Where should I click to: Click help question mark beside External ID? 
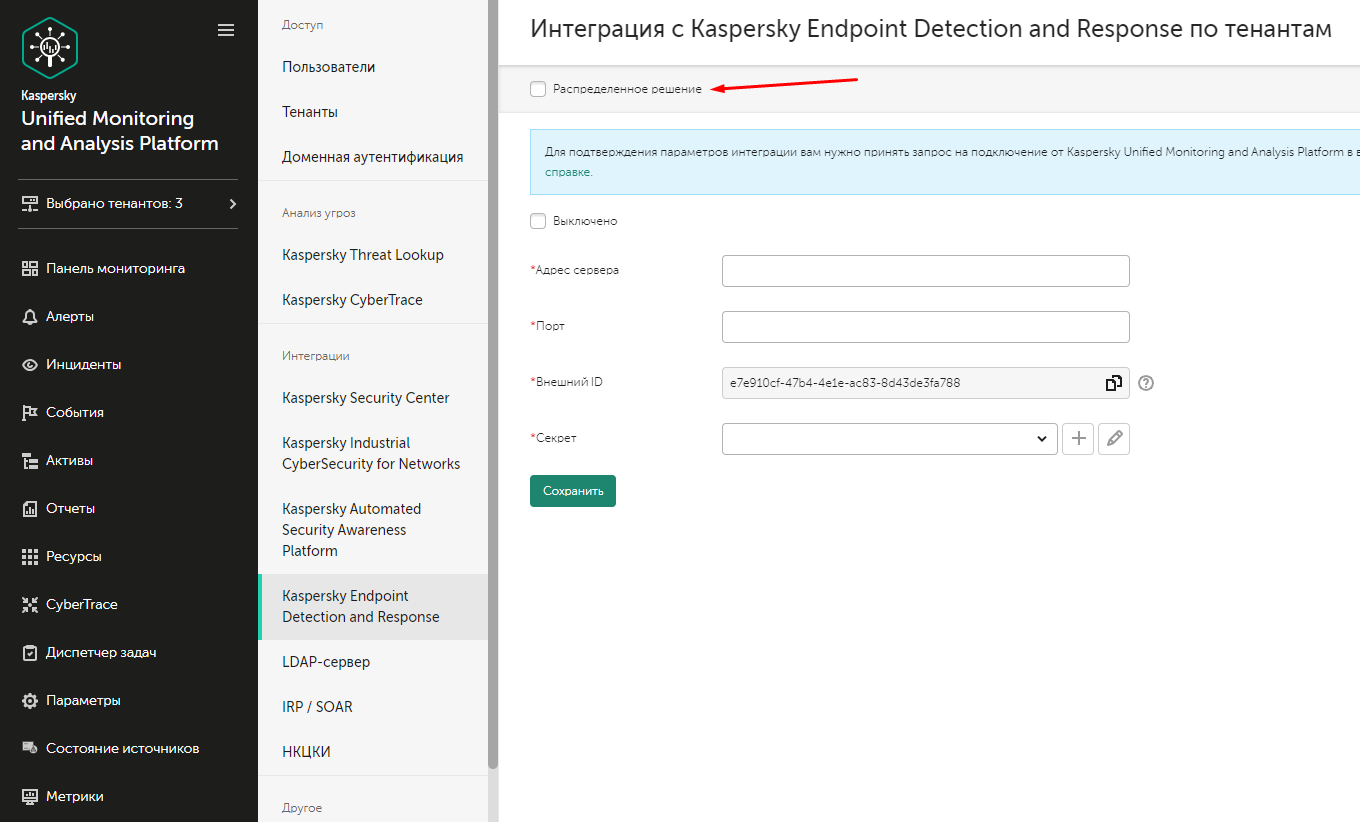1146,382
